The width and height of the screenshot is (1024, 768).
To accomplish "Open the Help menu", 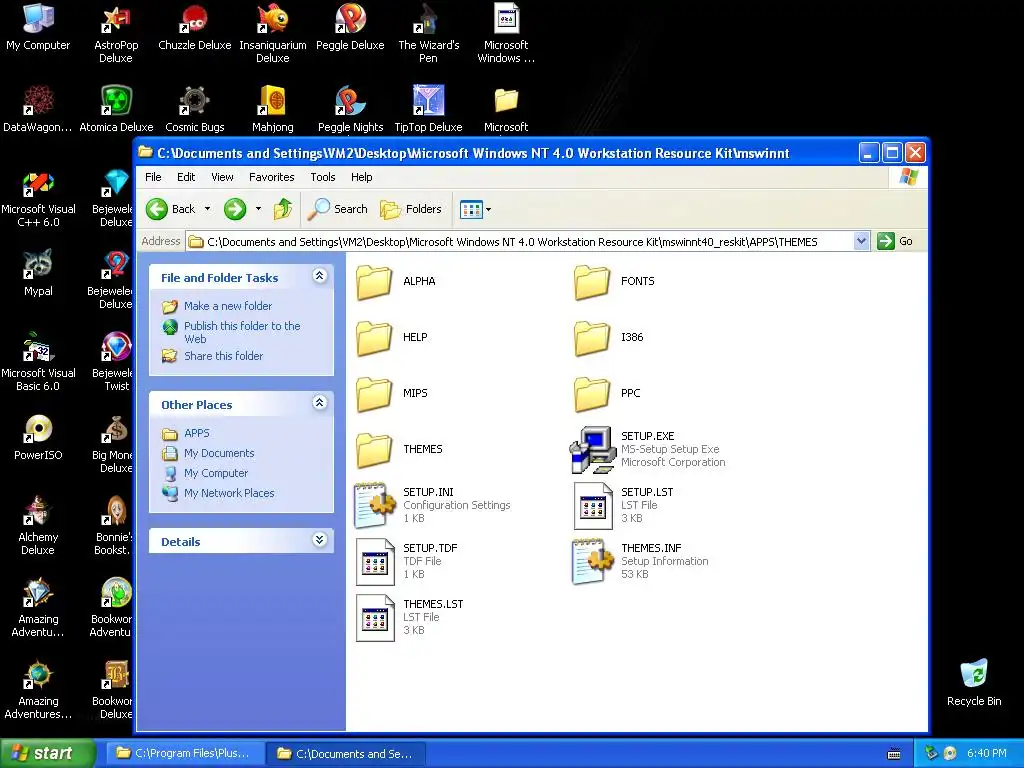I will [361, 177].
